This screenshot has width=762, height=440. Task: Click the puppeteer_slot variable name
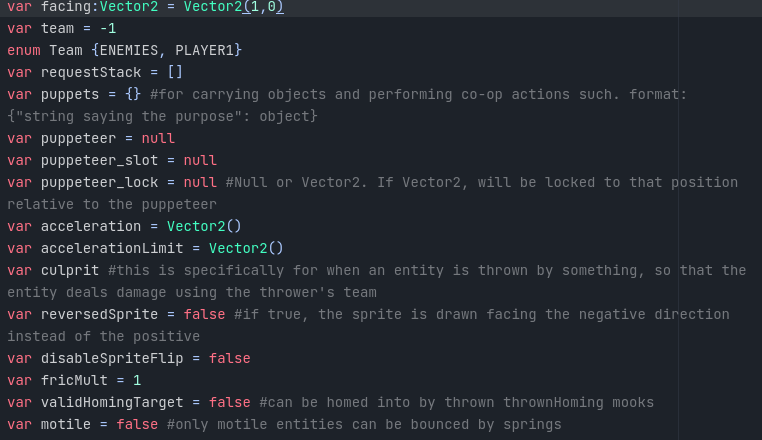pyautogui.click(x=100, y=160)
